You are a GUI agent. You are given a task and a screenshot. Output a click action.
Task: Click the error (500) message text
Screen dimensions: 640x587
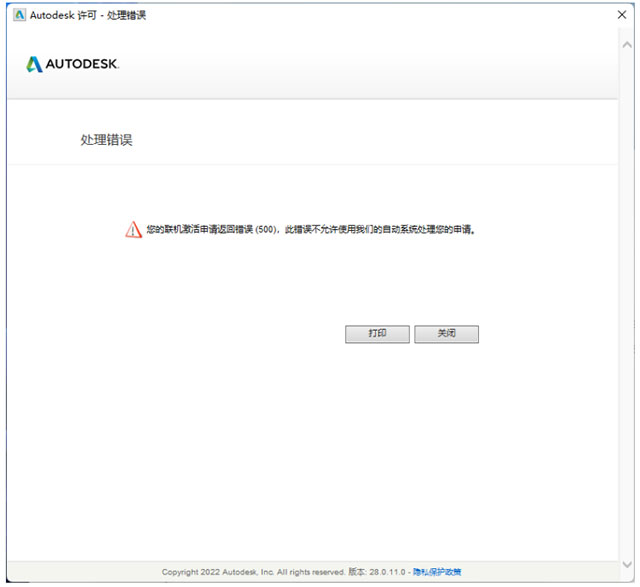pos(311,229)
